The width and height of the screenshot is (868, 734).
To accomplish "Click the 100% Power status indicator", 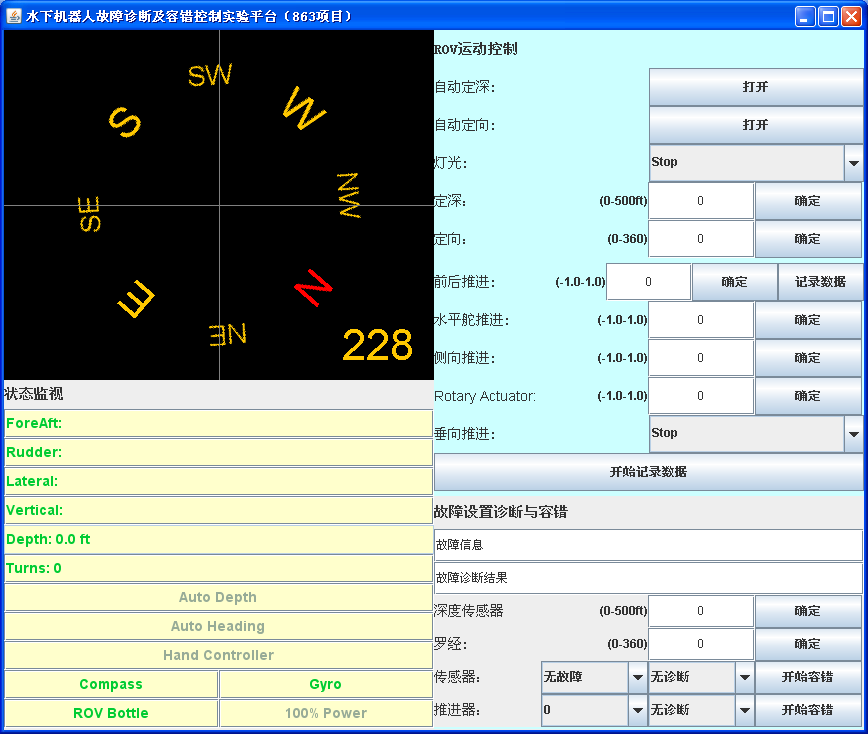I will point(326,713).
